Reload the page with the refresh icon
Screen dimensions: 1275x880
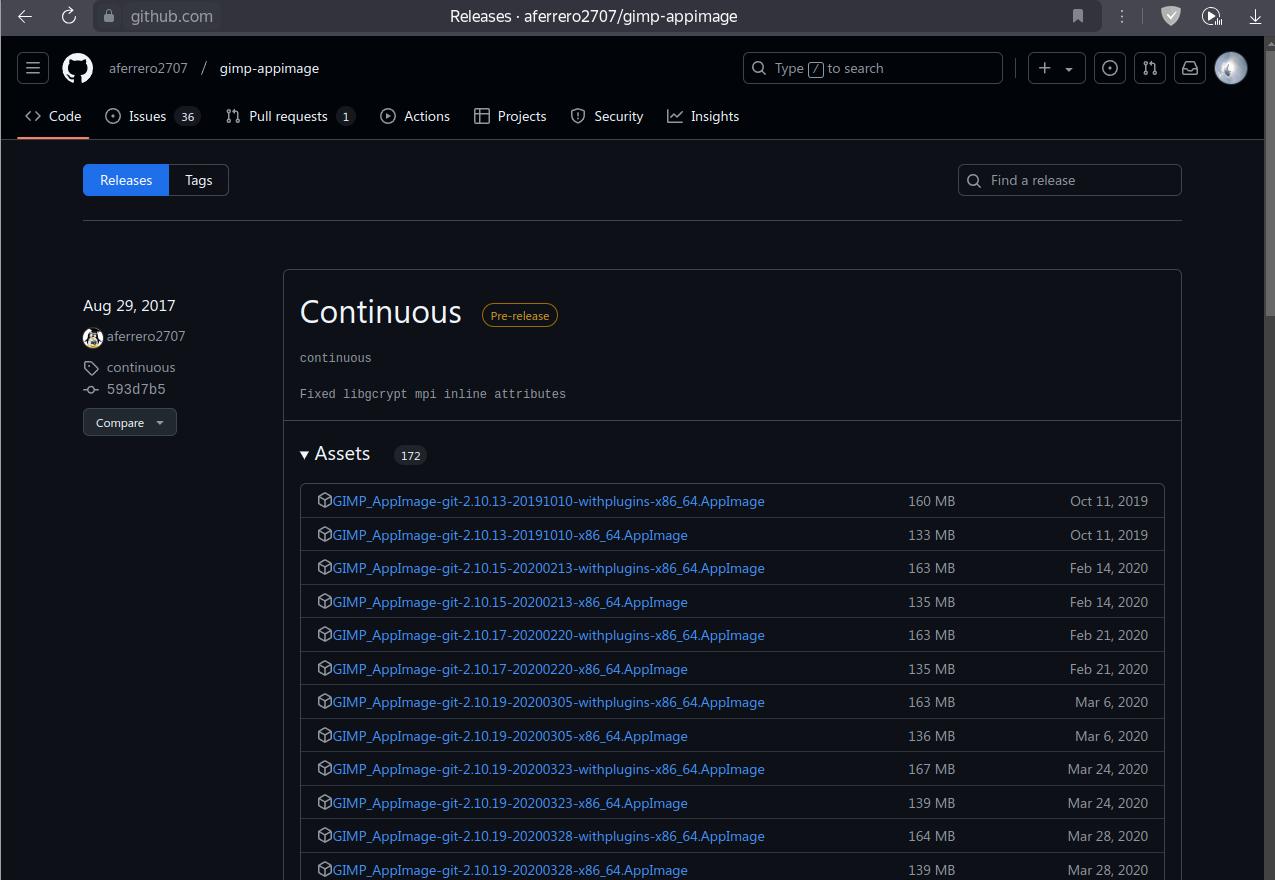pyautogui.click(x=68, y=16)
